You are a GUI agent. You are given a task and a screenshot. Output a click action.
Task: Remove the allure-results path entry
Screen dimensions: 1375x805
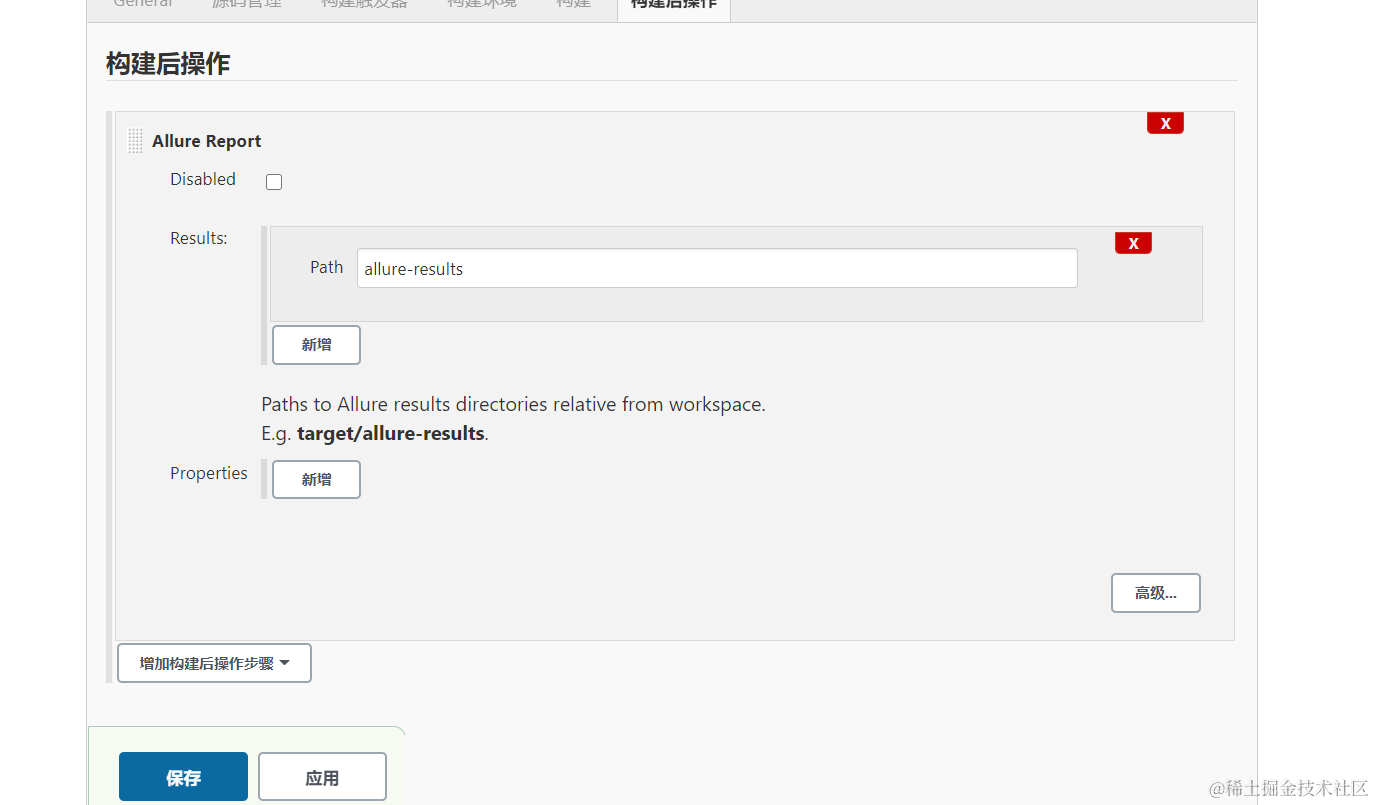click(x=1133, y=243)
